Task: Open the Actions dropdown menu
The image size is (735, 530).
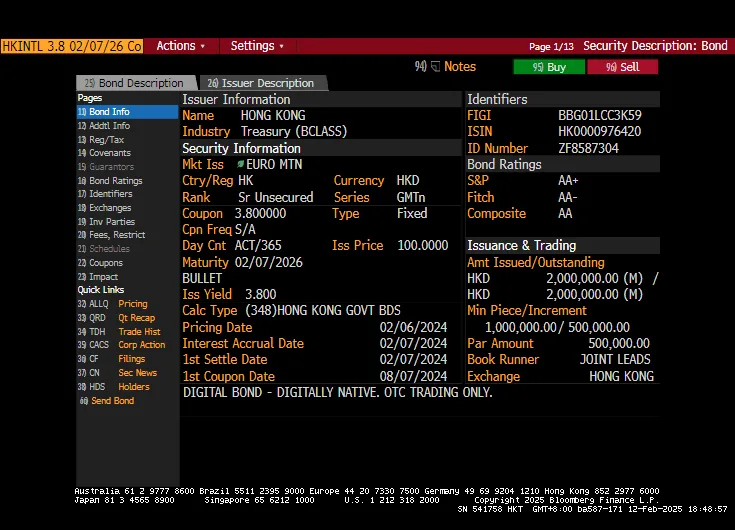Action: point(180,46)
